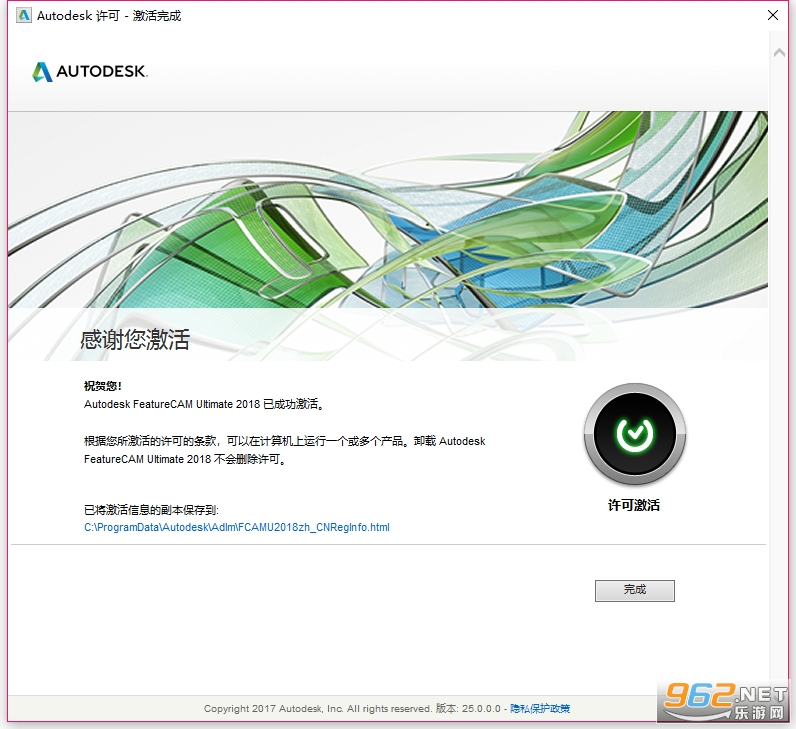Click the 许可激活 caption text

click(x=634, y=505)
